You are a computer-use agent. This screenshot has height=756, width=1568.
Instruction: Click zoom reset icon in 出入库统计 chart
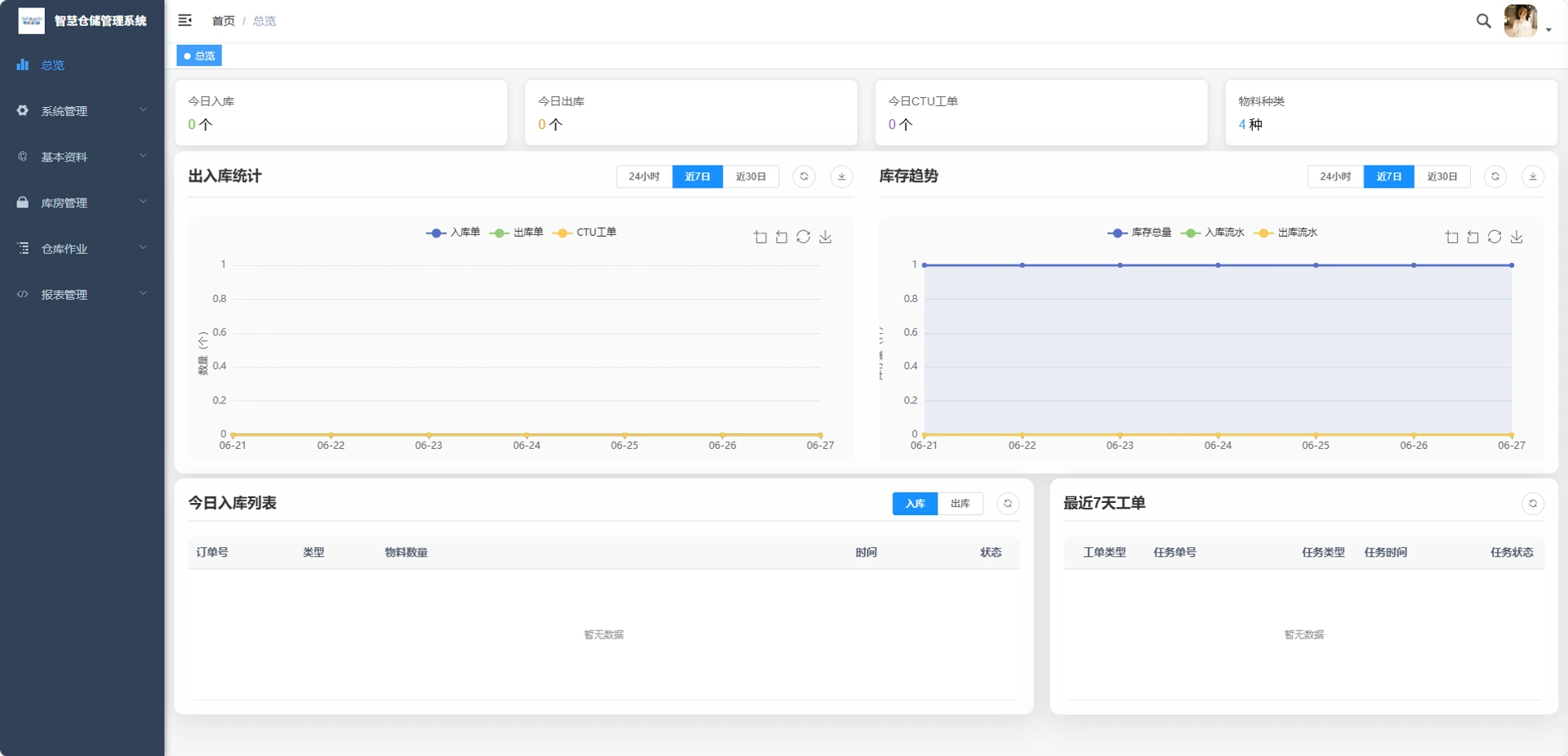click(782, 237)
